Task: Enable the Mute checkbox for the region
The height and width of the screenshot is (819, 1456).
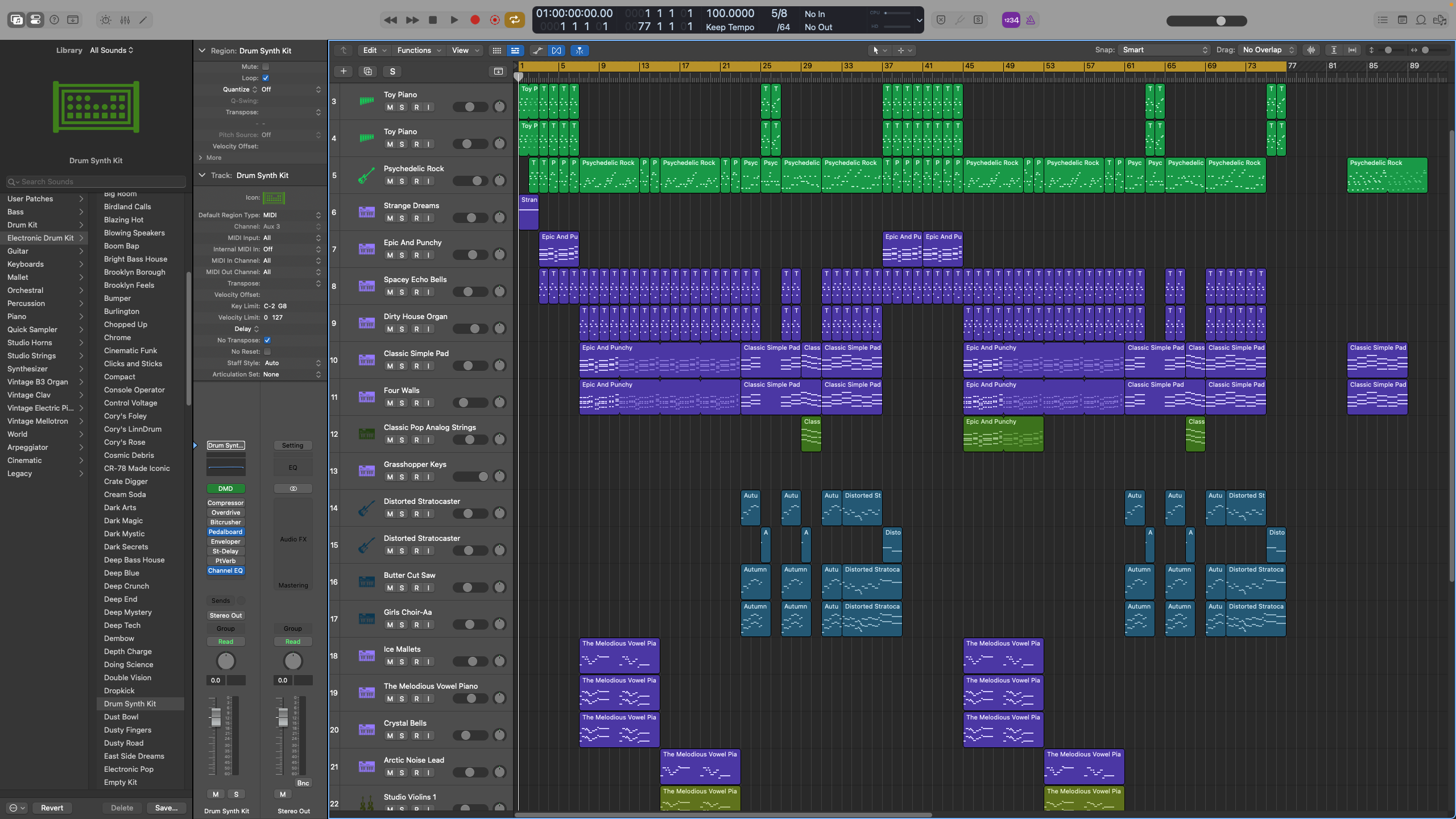Action: (x=266, y=67)
